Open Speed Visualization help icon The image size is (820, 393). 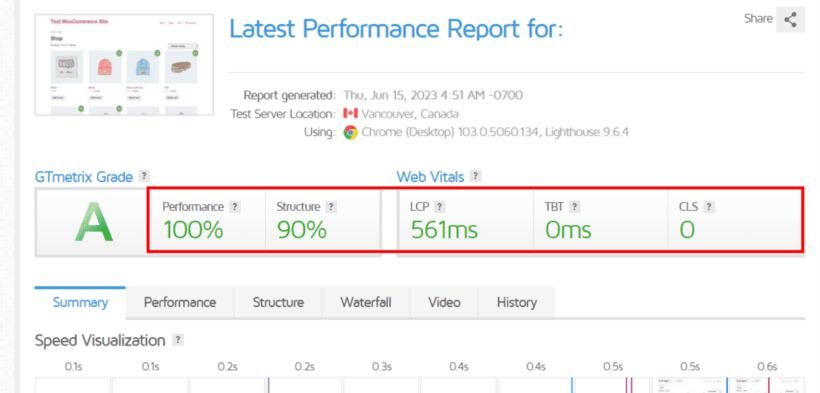[x=178, y=340]
